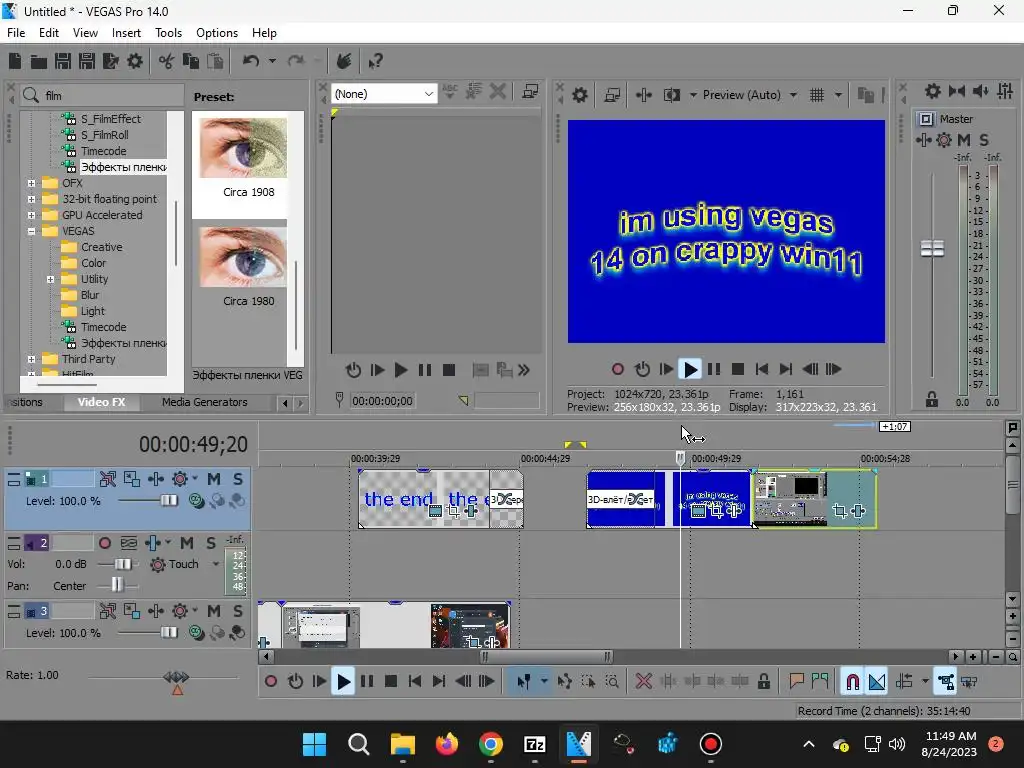Screen dimensions: 1024x768
Task: Expand the Utility folder
Action: (x=50, y=280)
